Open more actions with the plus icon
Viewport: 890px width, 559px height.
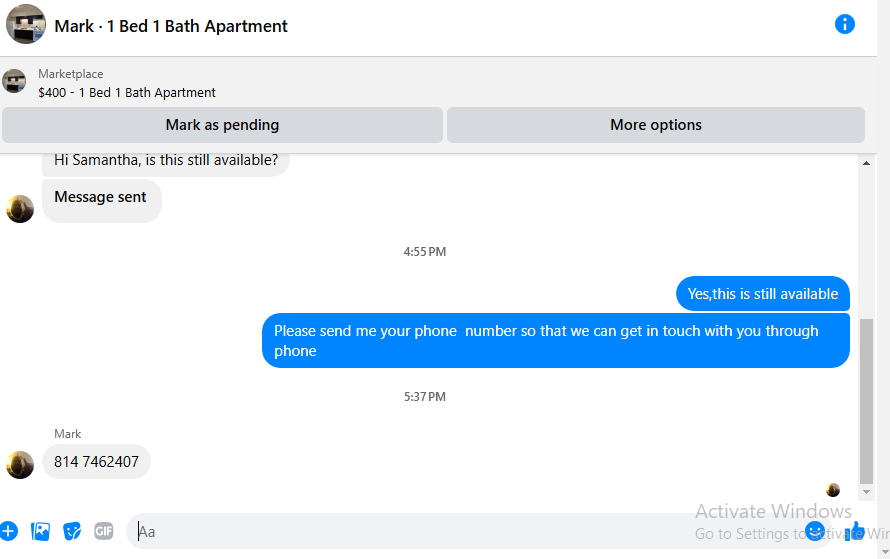tap(9, 531)
